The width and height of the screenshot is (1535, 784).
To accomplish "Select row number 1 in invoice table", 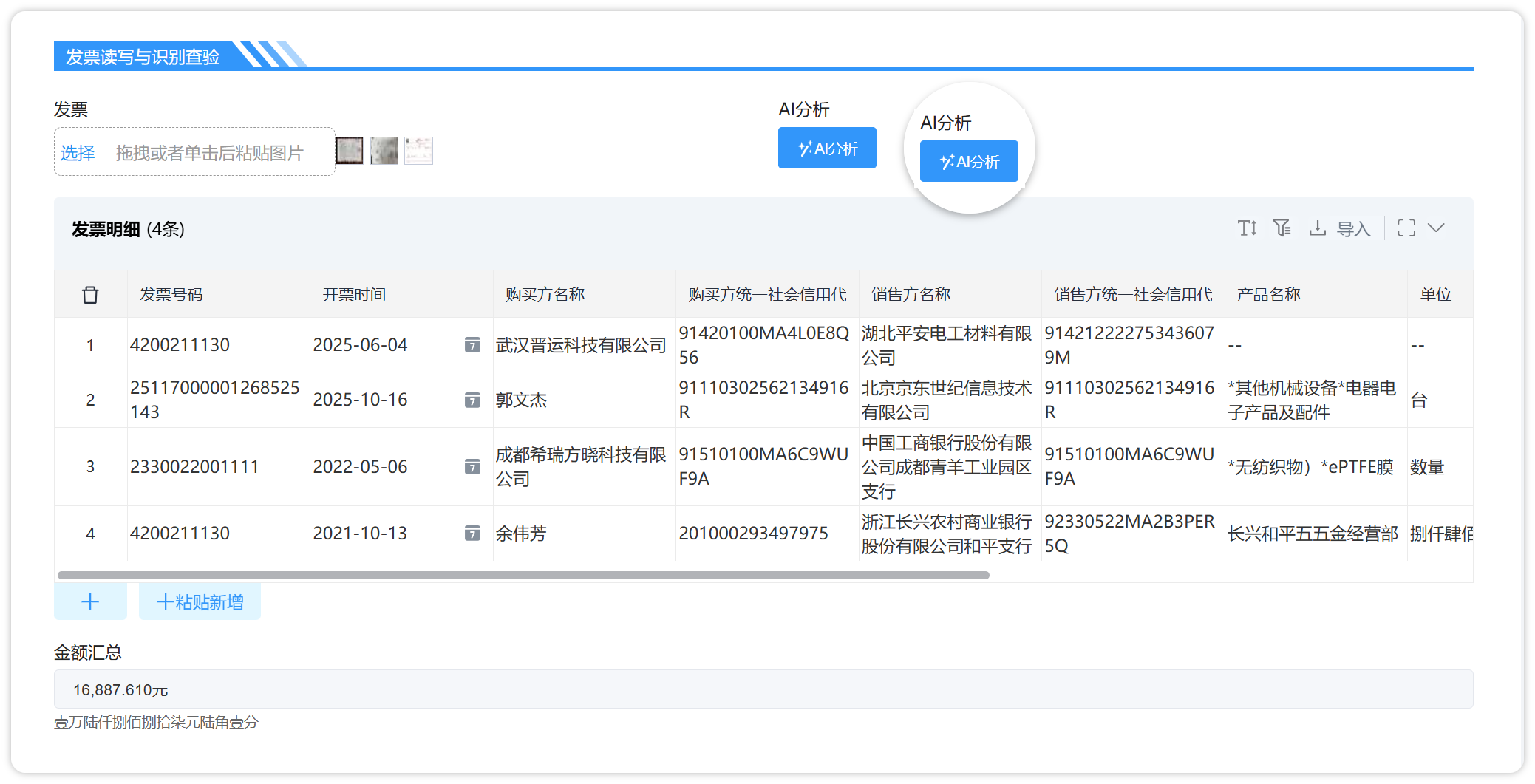I will coord(90,345).
